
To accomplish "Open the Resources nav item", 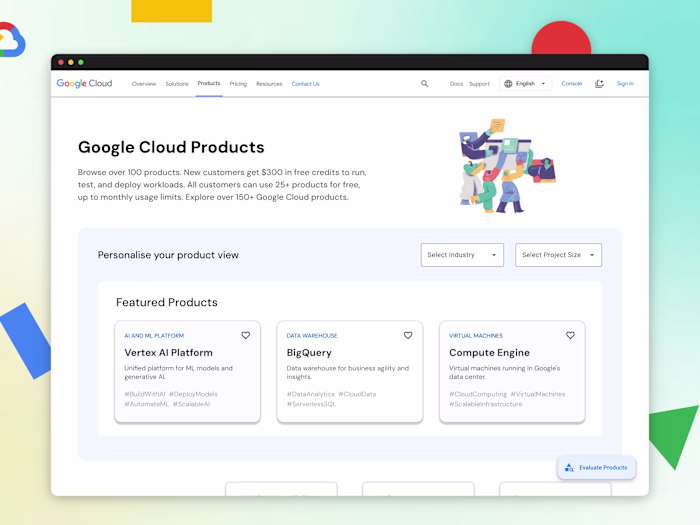I will pos(269,84).
